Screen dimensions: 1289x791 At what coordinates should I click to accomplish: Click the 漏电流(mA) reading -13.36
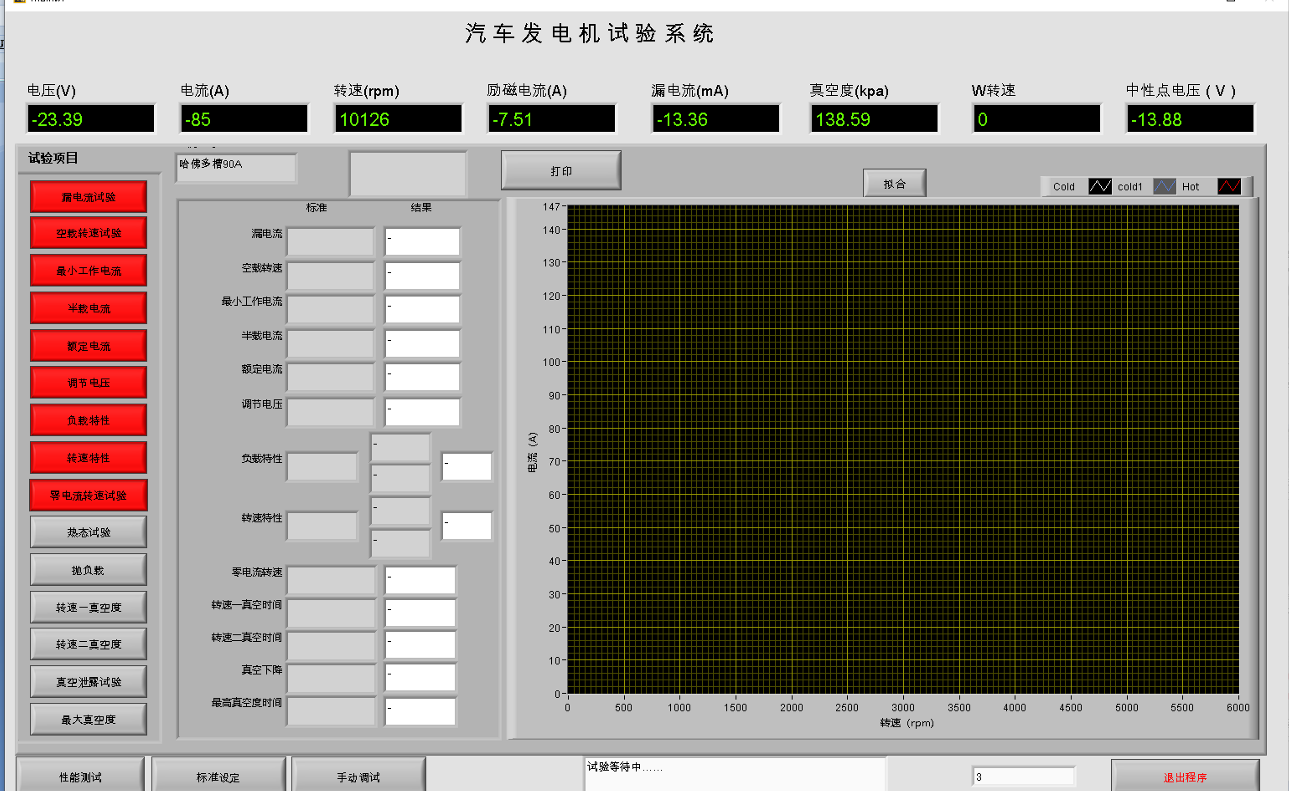[715, 119]
